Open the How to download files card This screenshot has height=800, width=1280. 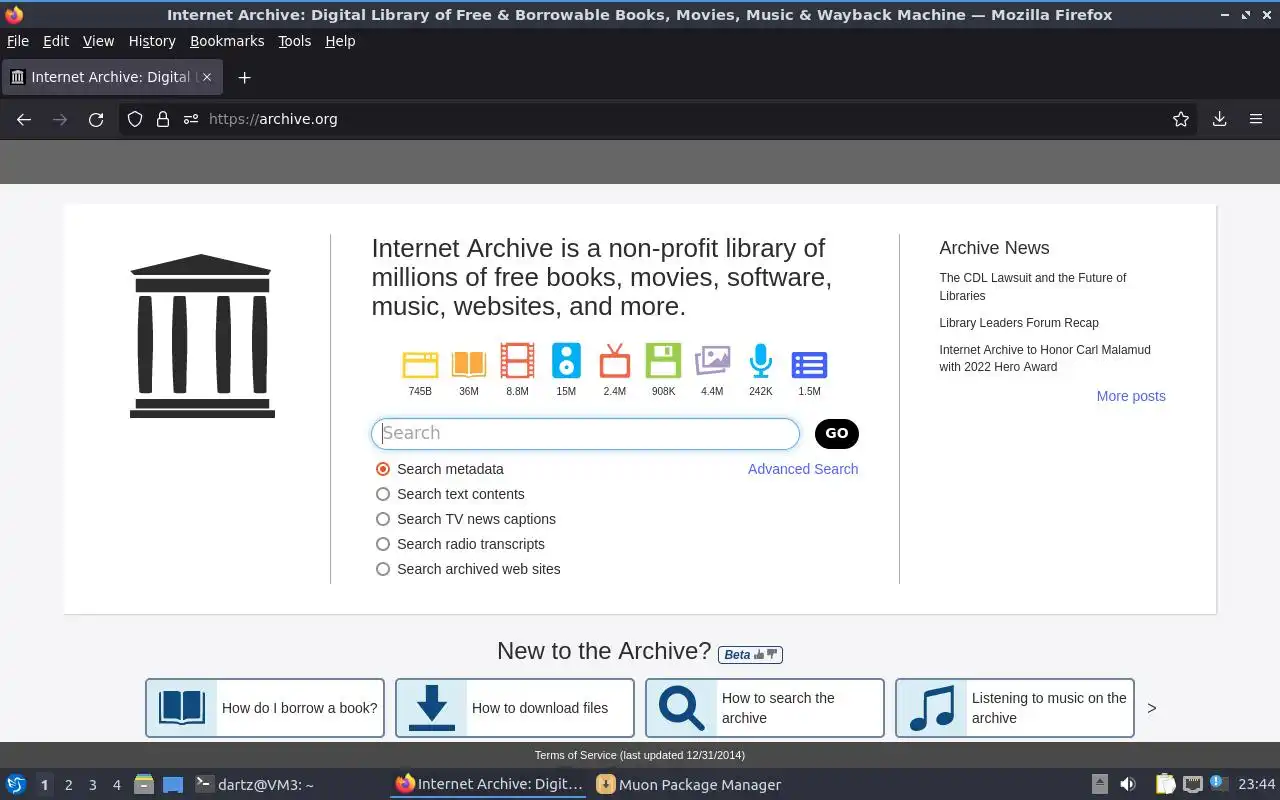515,708
